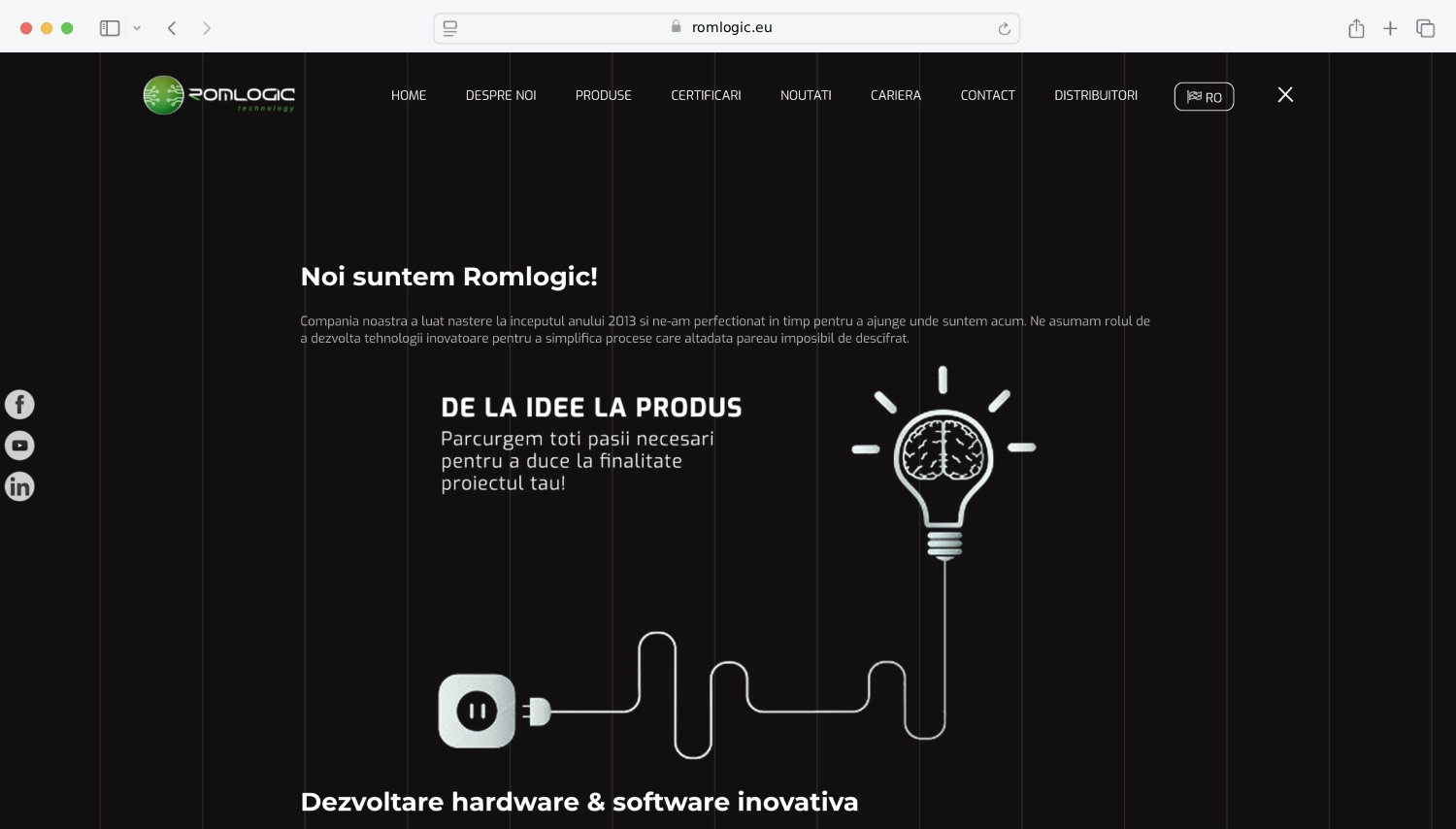The image size is (1456, 829).
Task: Open the CARIERA menu item
Action: [896, 95]
